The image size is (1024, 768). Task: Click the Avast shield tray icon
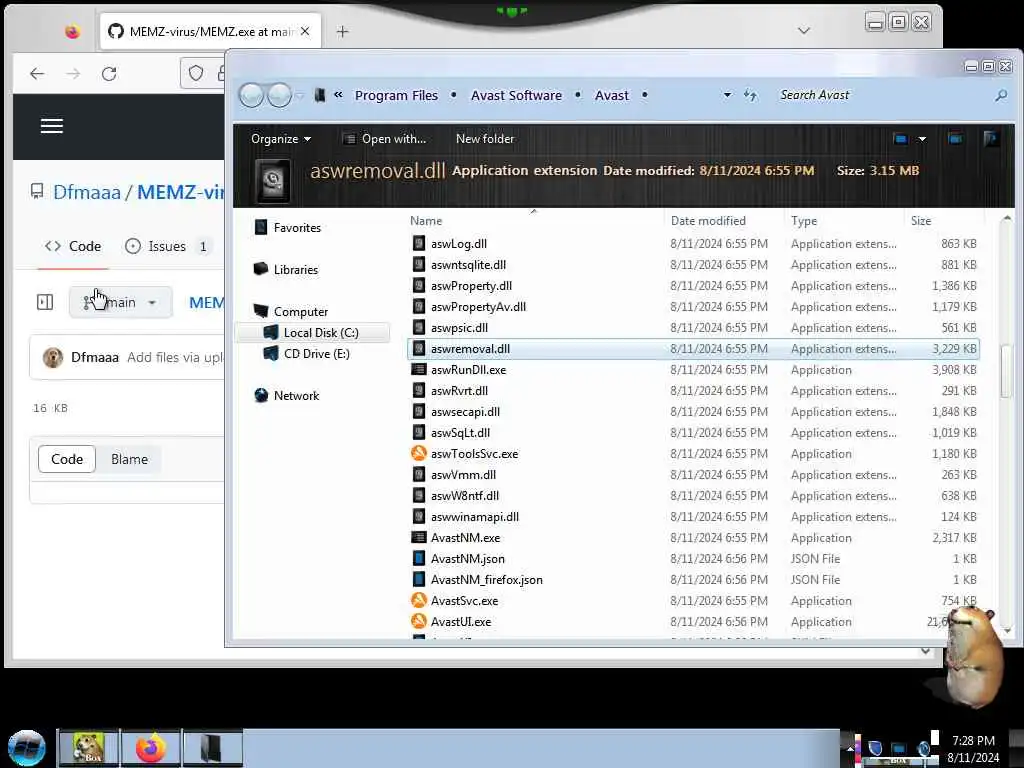coord(875,748)
